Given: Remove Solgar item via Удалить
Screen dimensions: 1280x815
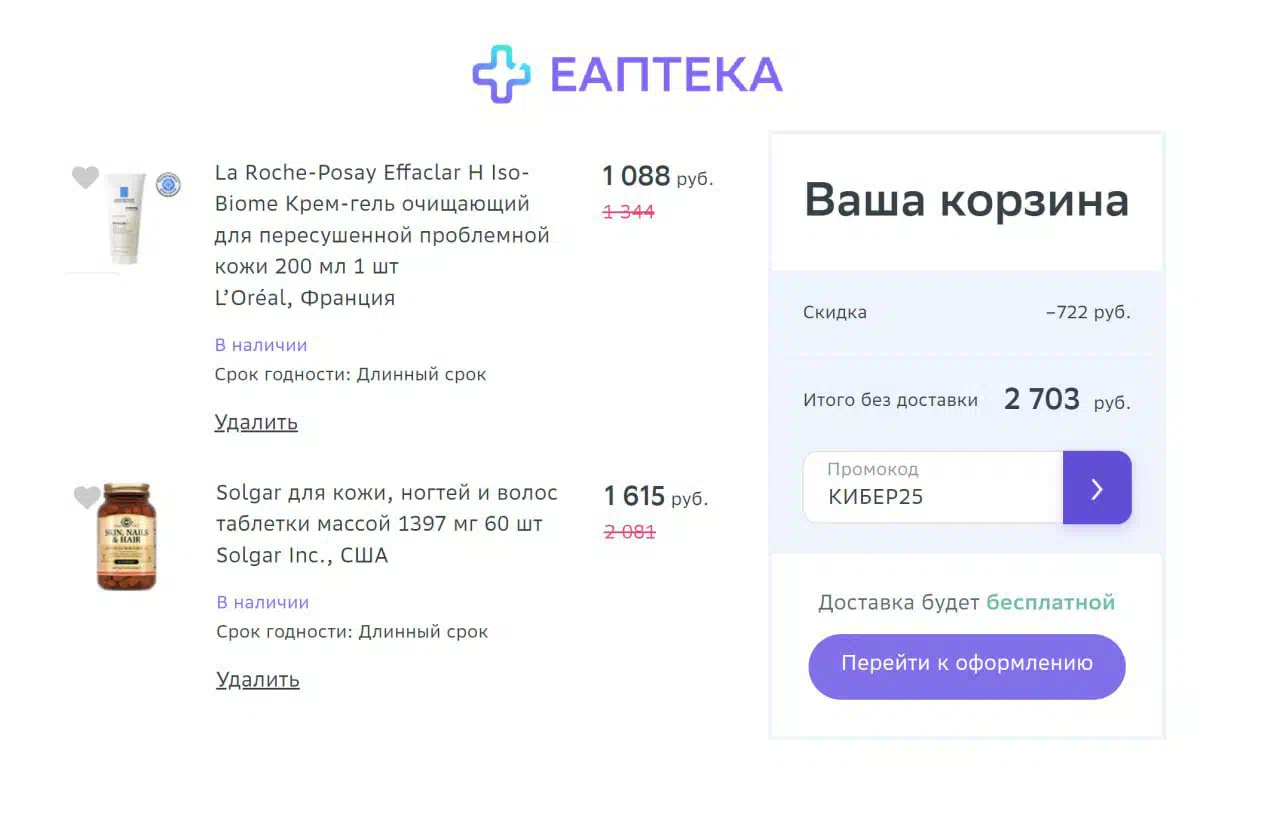Looking at the screenshot, I should [258, 680].
